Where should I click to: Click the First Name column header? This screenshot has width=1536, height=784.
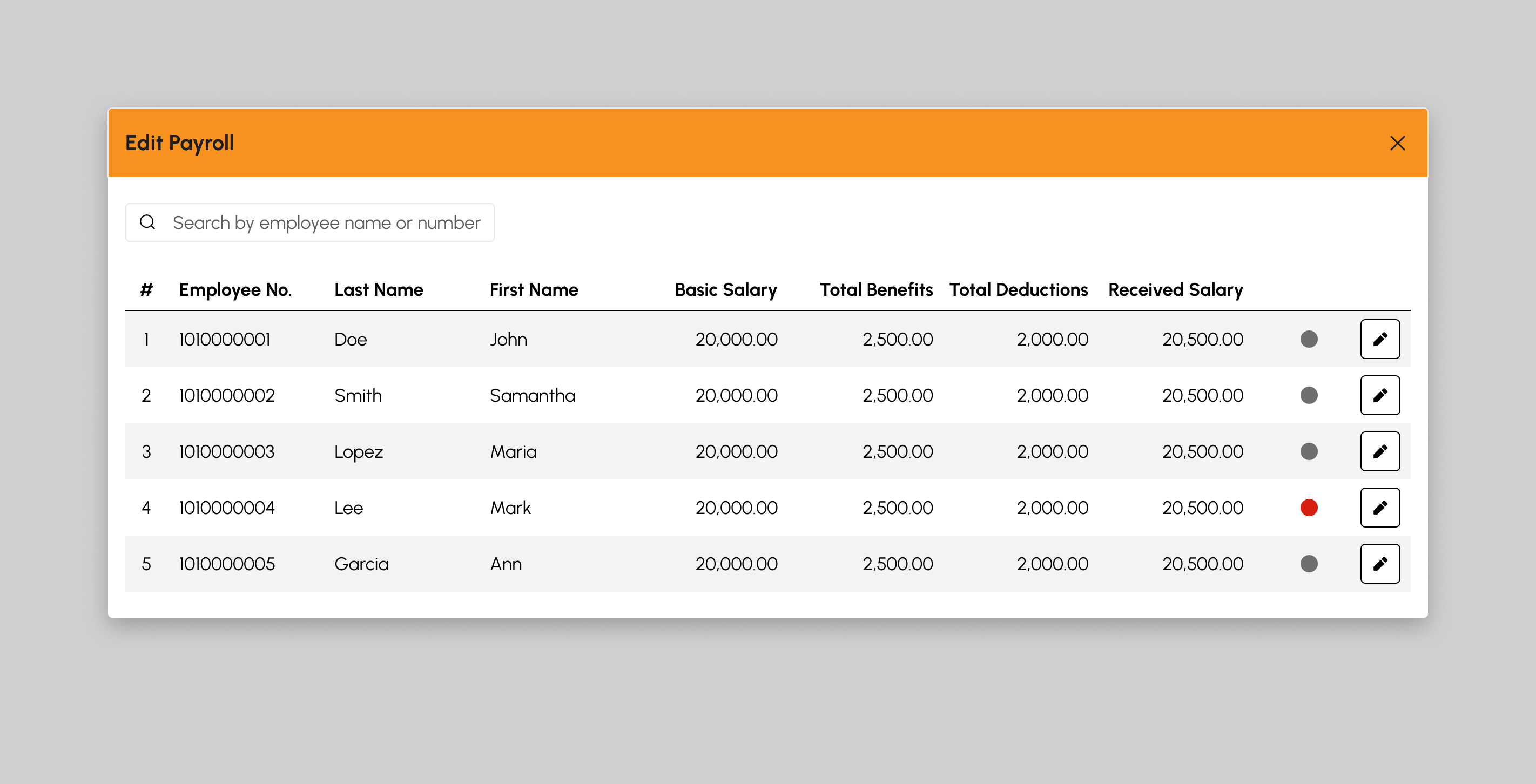click(x=534, y=290)
